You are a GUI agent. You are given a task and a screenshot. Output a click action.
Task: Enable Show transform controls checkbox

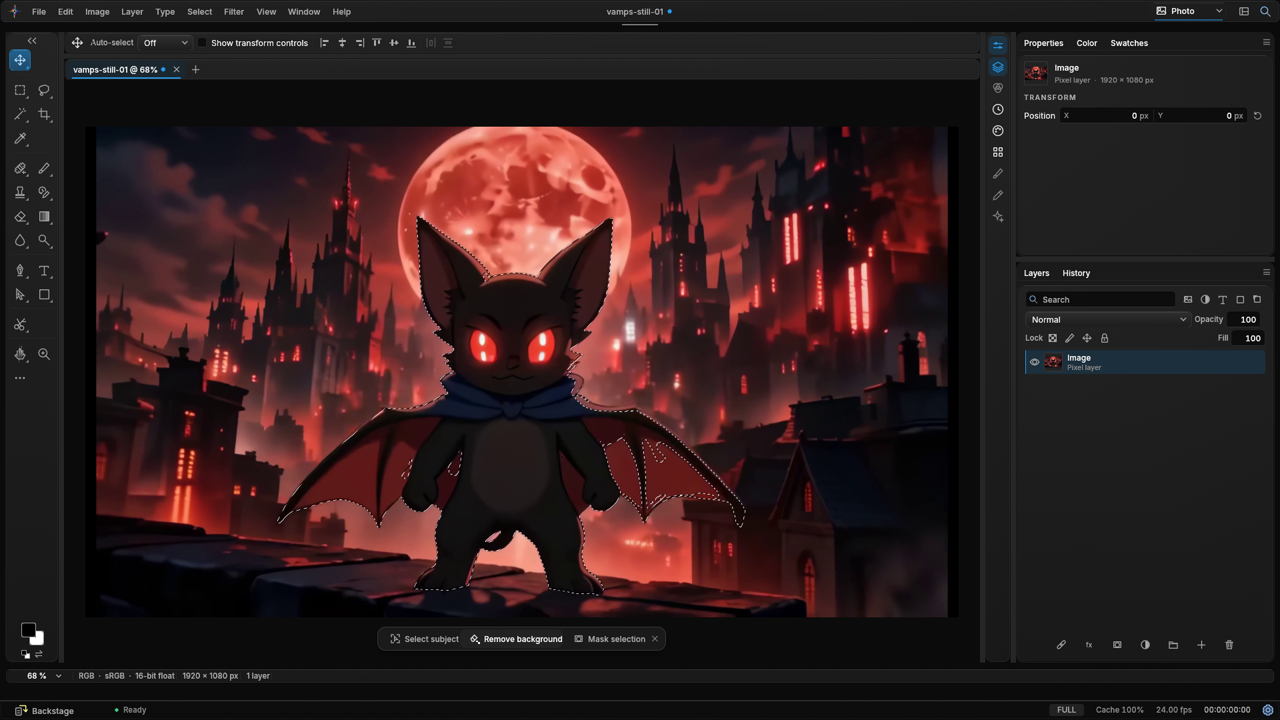click(x=202, y=43)
